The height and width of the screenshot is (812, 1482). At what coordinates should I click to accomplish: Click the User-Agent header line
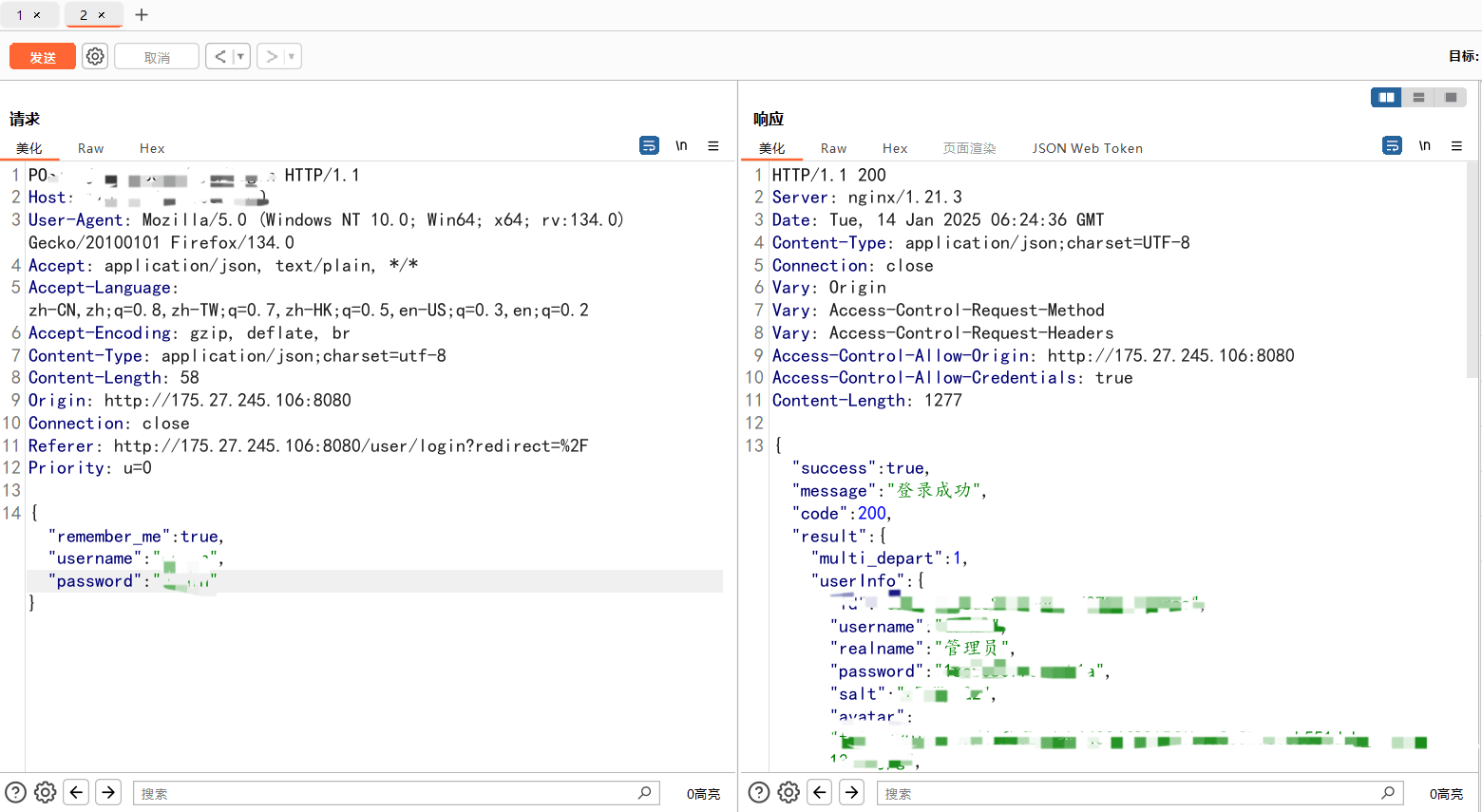[327, 231]
